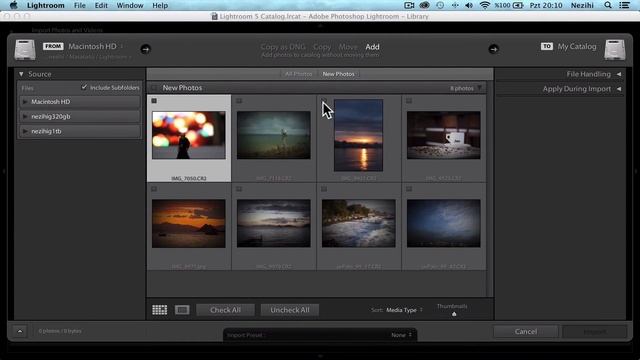The width and height of the screenshot is (640, 360).
Task: Click the round arrow button after Macintosh HD
Action: (145, 49)
